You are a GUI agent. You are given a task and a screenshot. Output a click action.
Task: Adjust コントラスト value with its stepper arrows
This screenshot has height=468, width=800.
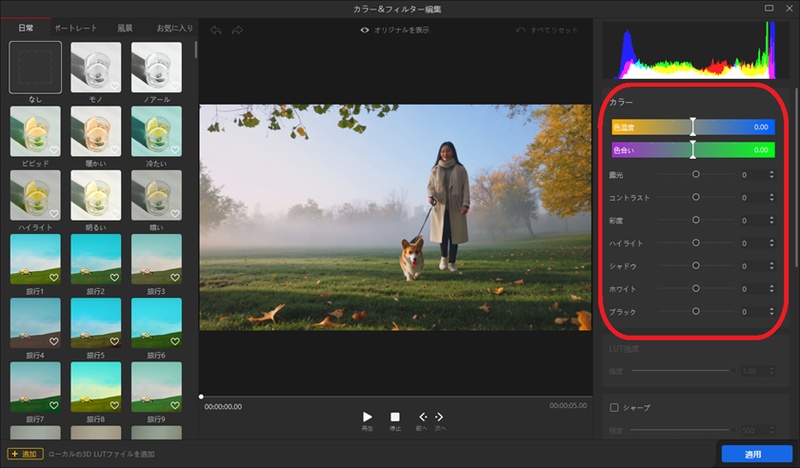pos(771,197)
